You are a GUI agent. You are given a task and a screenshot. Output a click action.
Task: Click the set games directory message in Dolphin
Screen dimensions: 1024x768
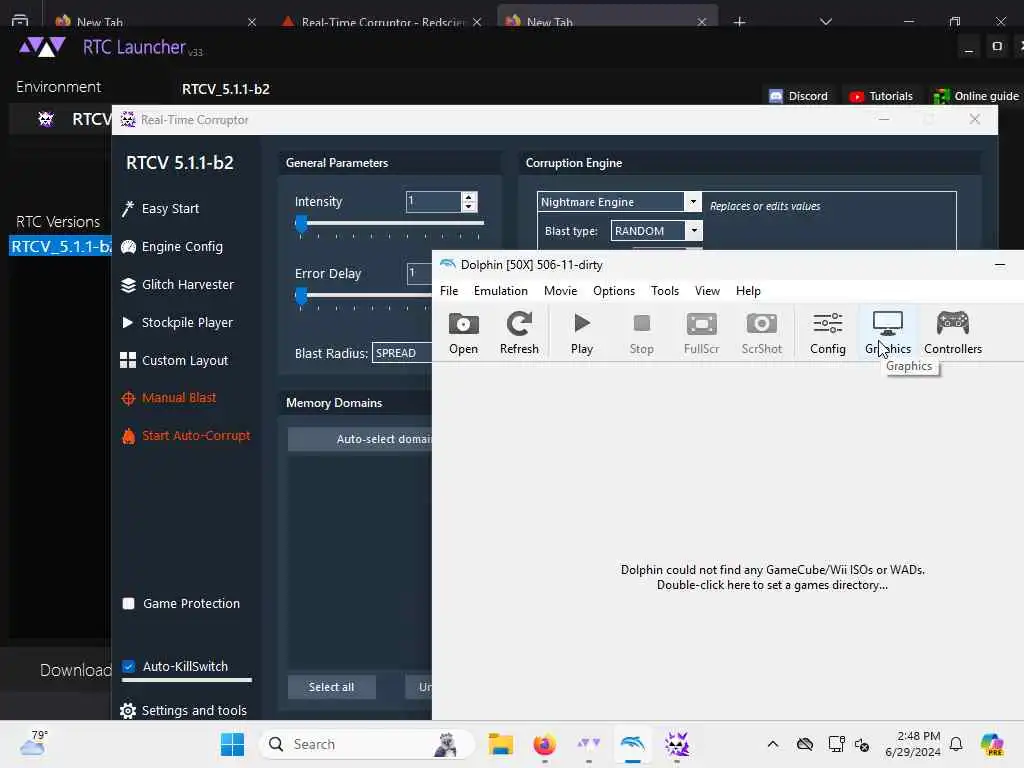pos(773,577)
